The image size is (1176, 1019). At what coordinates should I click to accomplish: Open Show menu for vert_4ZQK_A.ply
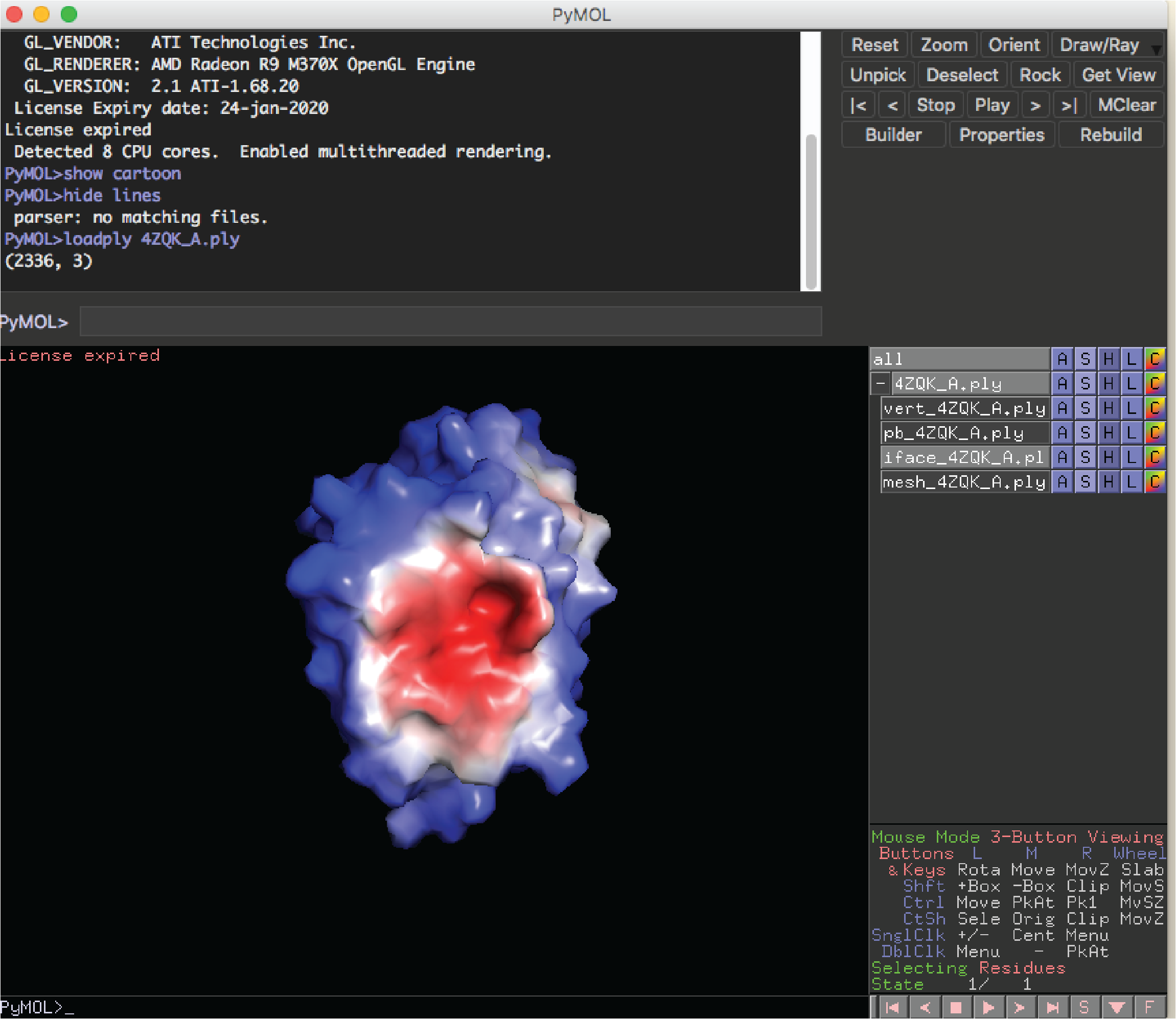[x=1085, y=408]
